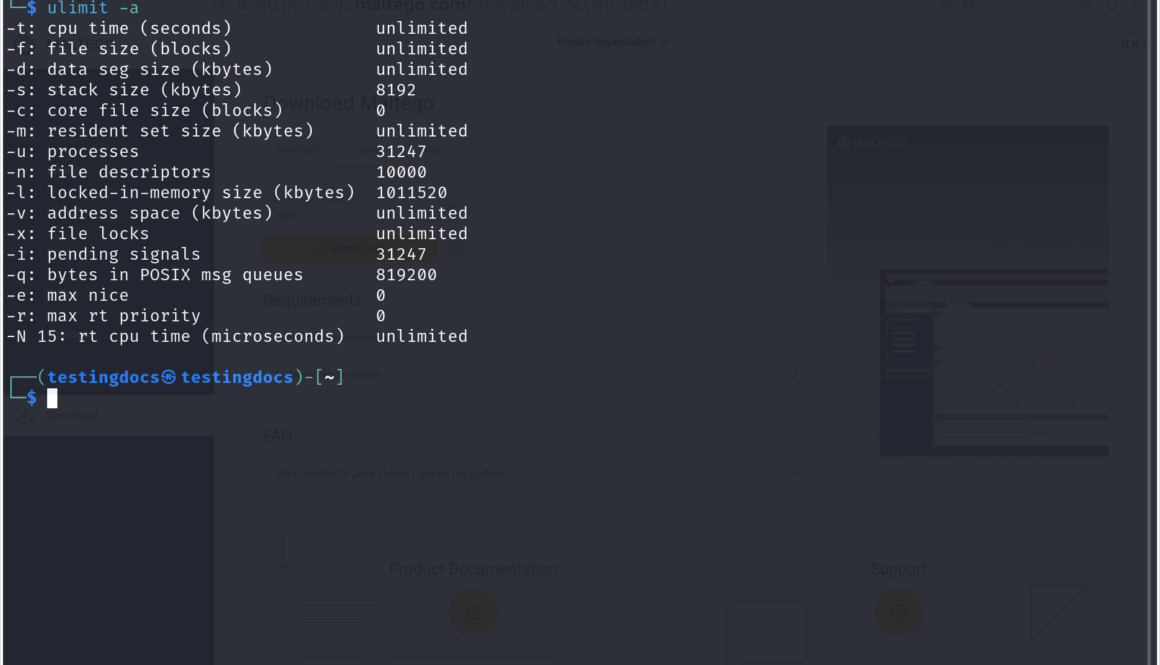Open Private Organization dropdown in browser behind

coord(613,42)
